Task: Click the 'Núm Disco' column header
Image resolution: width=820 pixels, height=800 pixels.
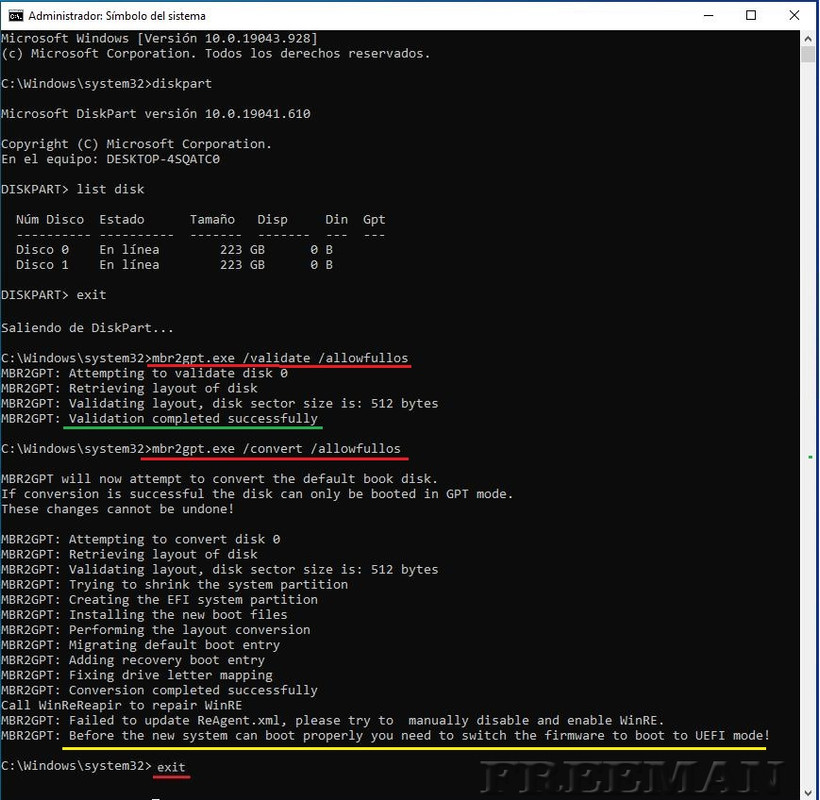Action: tap(50, 220)
